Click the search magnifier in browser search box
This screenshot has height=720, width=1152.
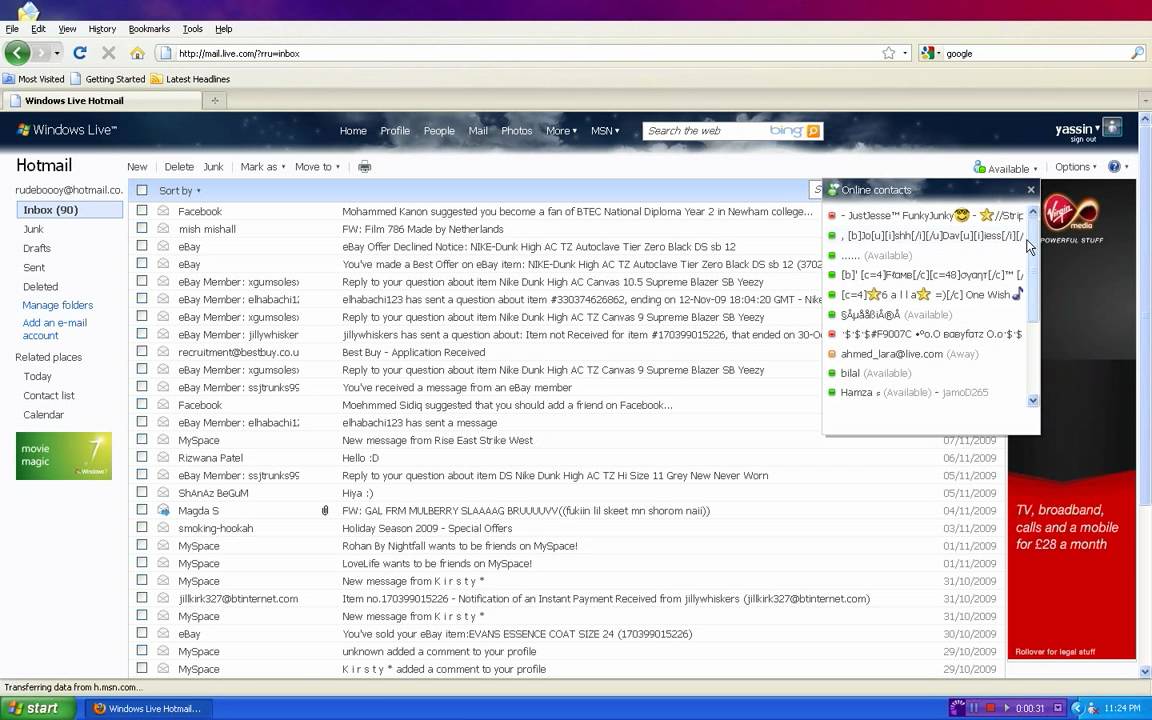pos(1137,53)
